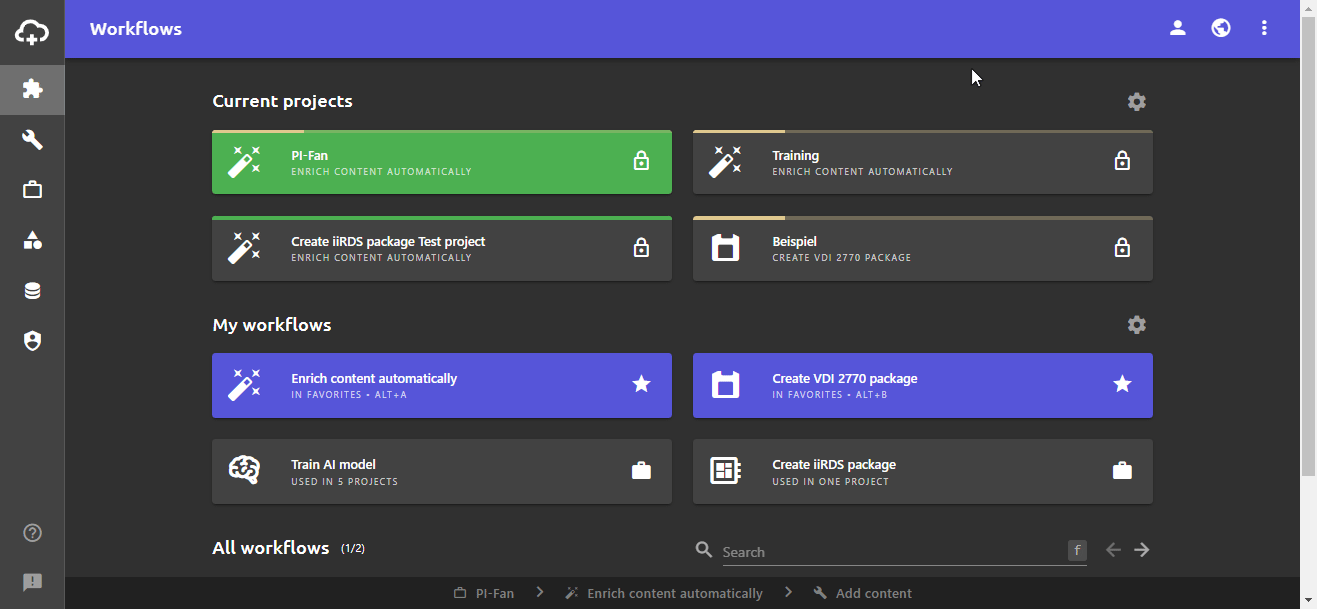
Task: Open the user account icon
Action: point(1178,28)
